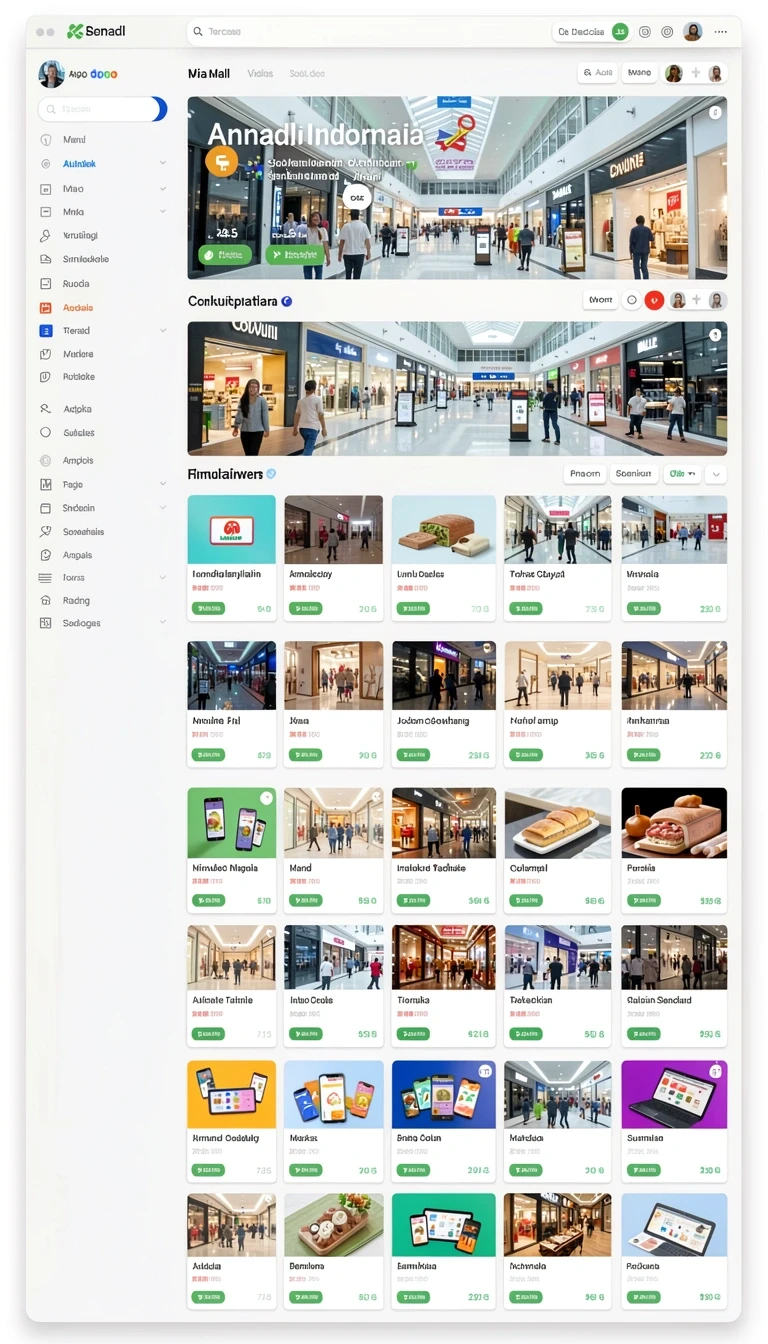Switch to the Vioias tab

coord(260,74)
